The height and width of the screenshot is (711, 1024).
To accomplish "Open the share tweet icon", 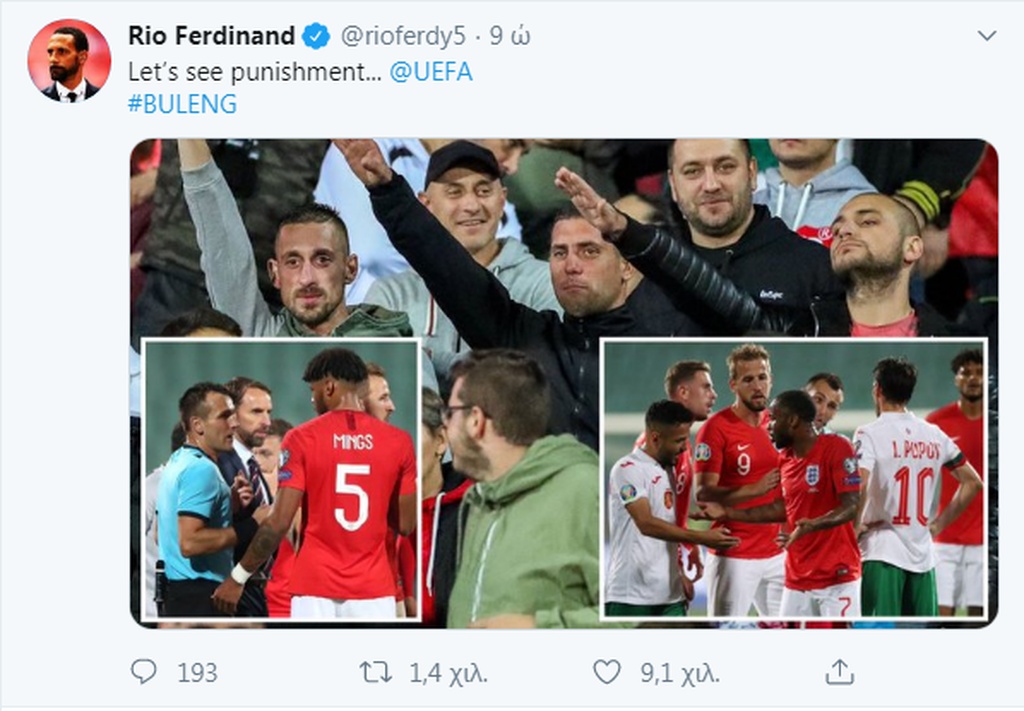I will point(839,672).
